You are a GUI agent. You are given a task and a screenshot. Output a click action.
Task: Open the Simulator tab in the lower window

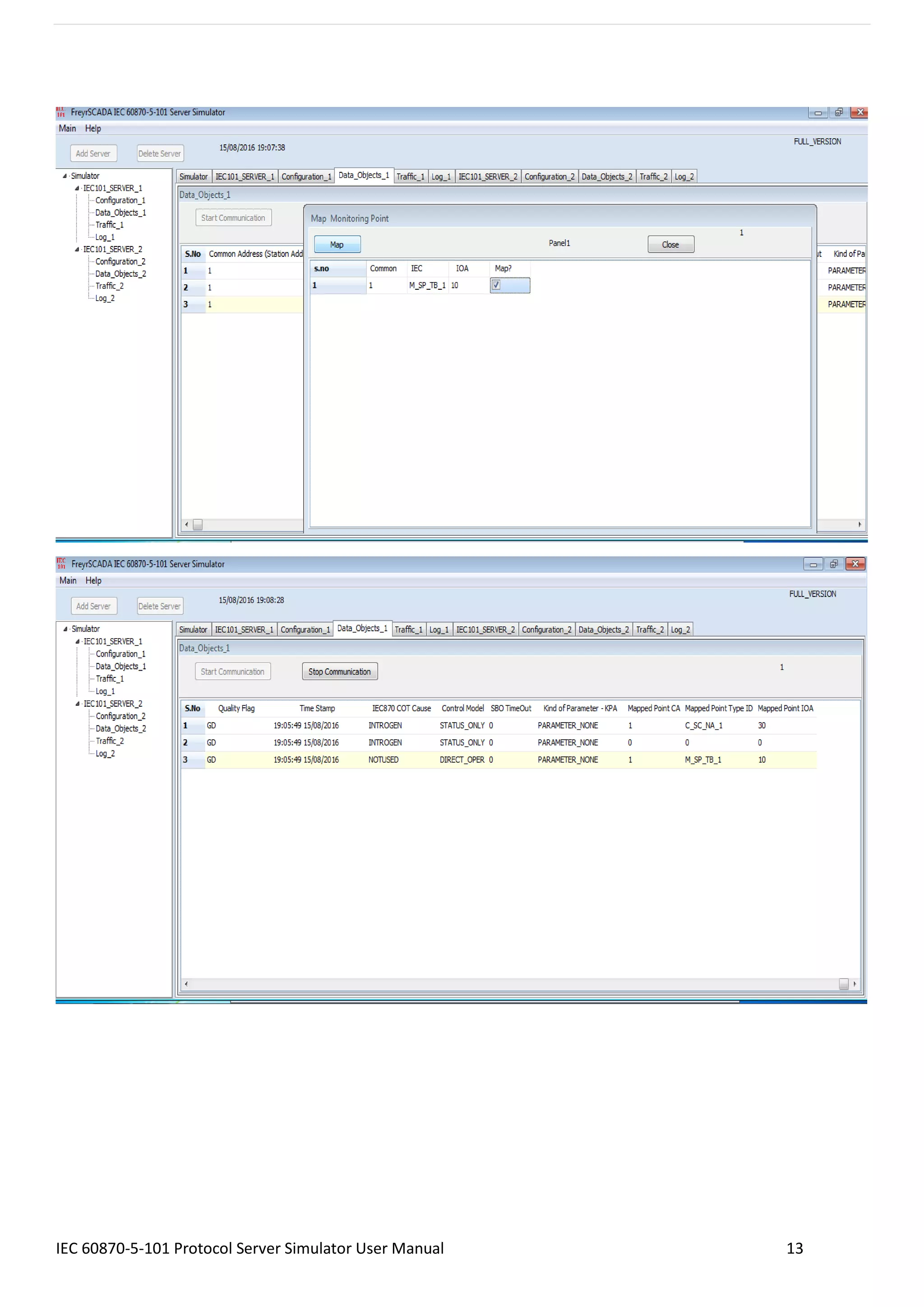point(193,630)
